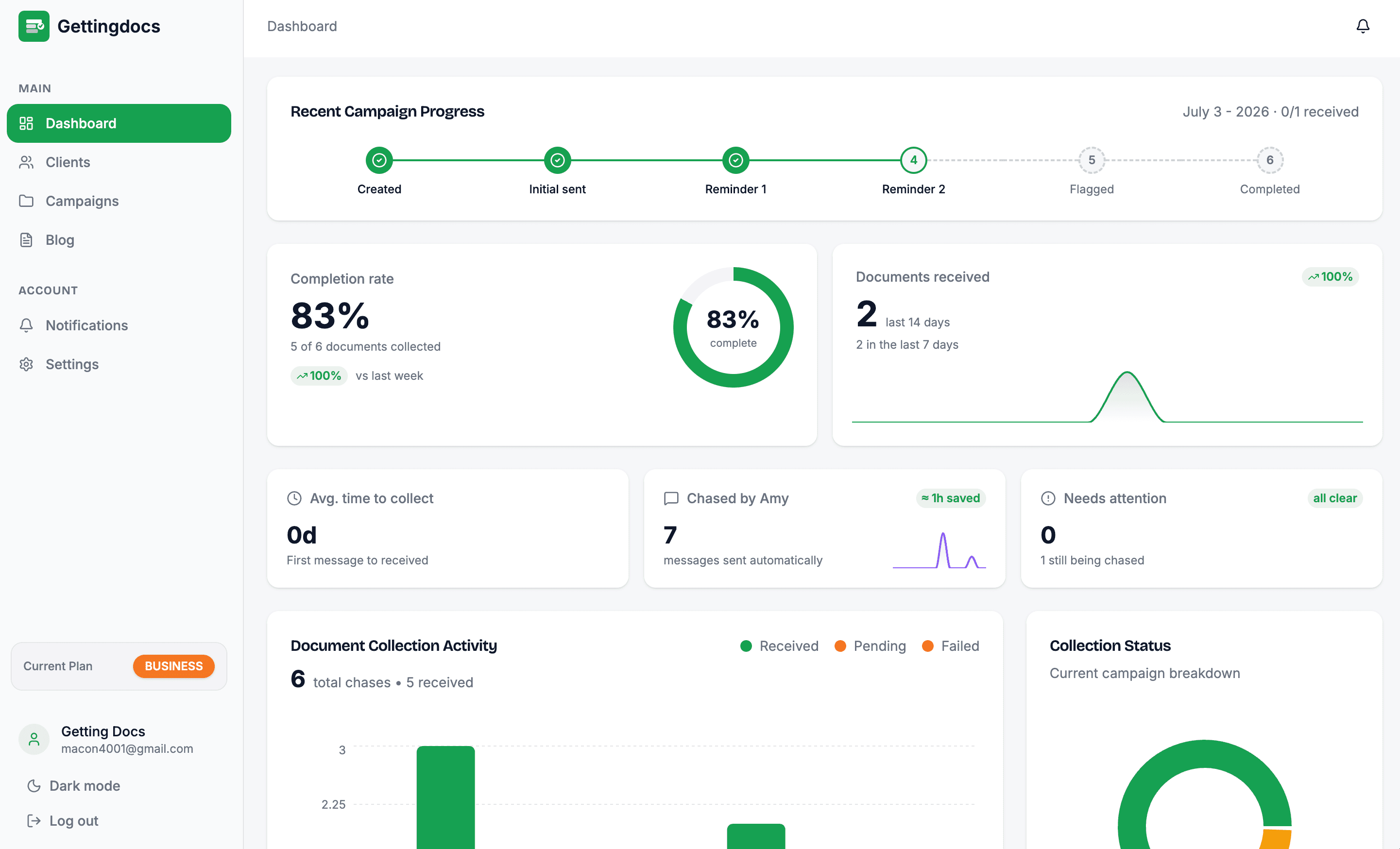Click the chat bubble icon beside Chased by Amy
This screenshot has width=1400, height=849.
coord(671,498)
